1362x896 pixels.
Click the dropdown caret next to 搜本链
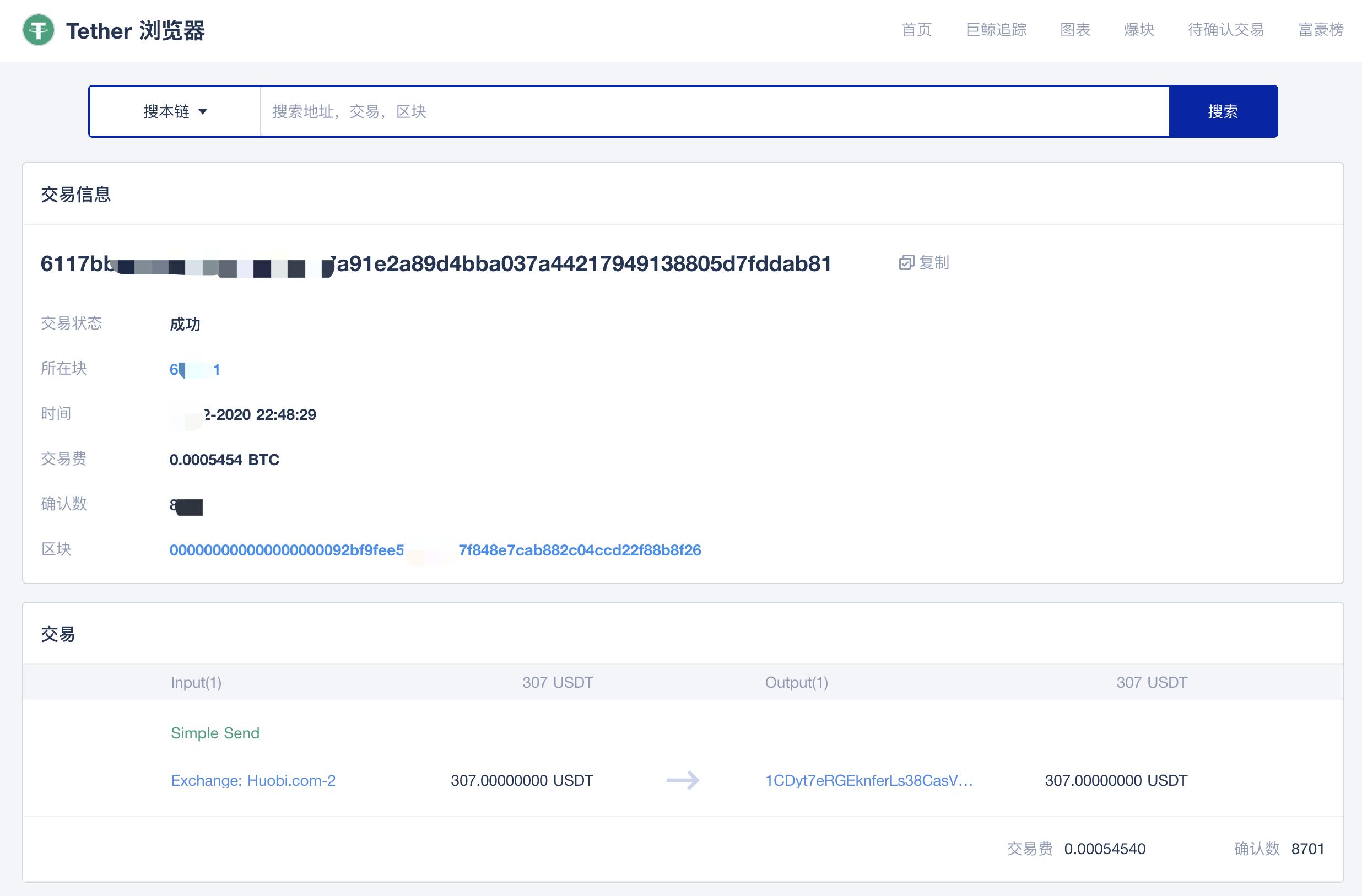point(203,112)
